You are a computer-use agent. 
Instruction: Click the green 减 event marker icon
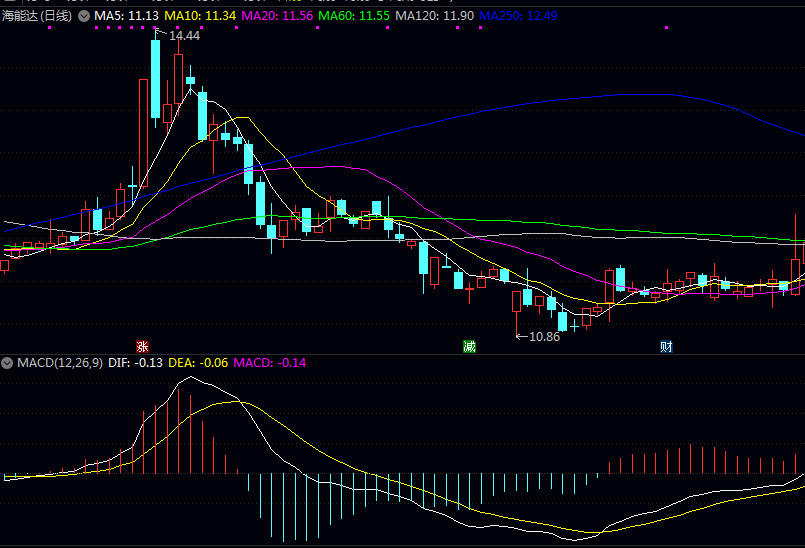[x=469, y=346]
